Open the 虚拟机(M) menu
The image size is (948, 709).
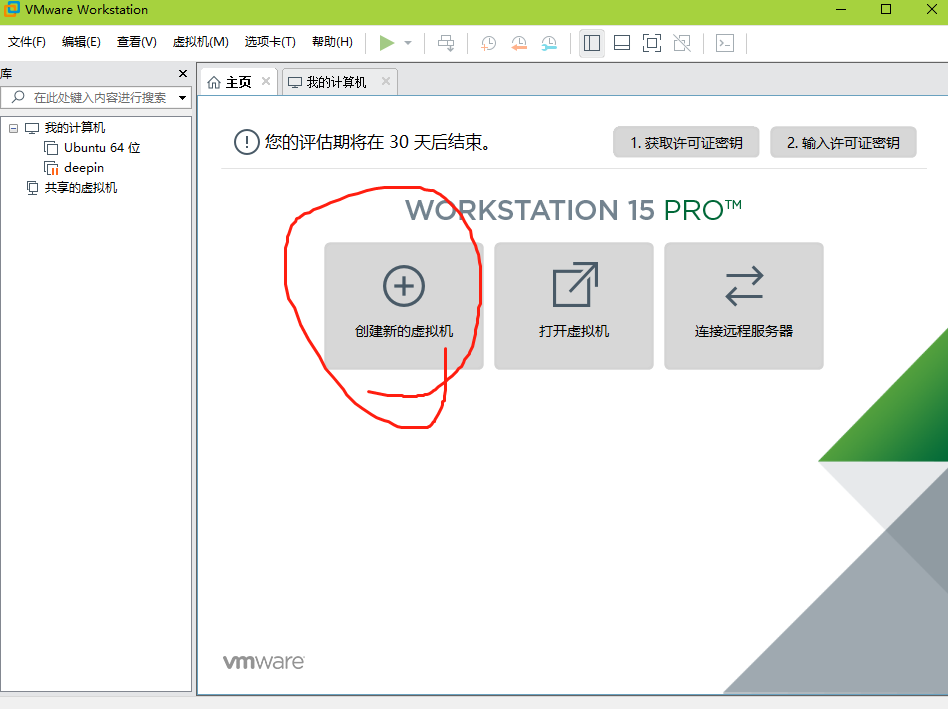tap(201, 42)
